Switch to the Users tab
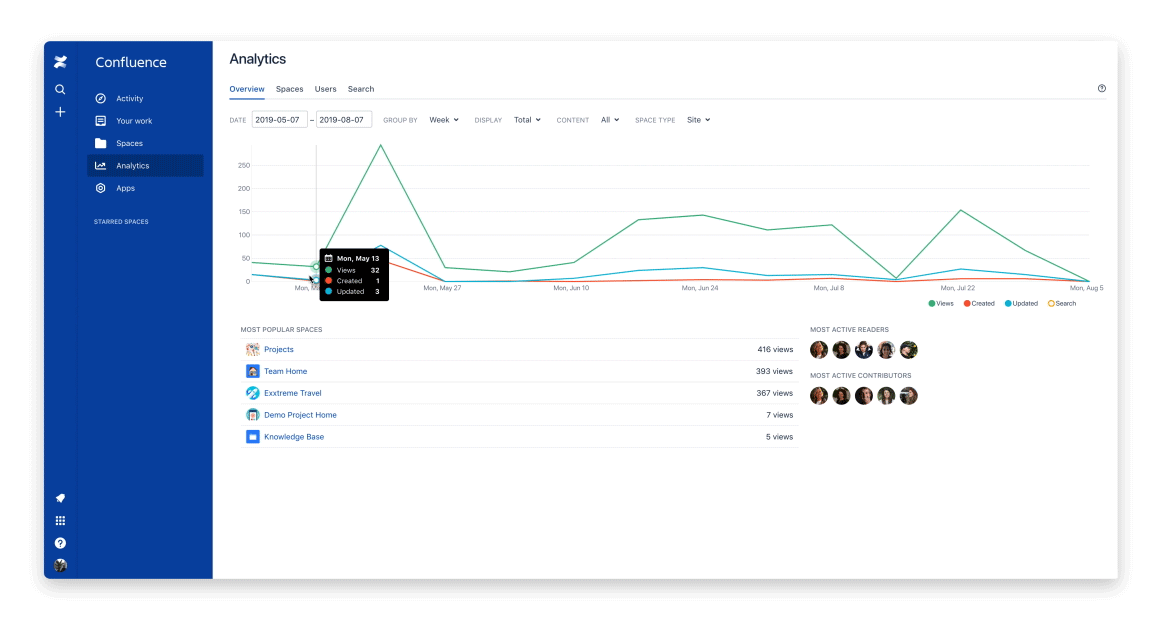The height and width of the screenshot is (620, 1160). 325,89
